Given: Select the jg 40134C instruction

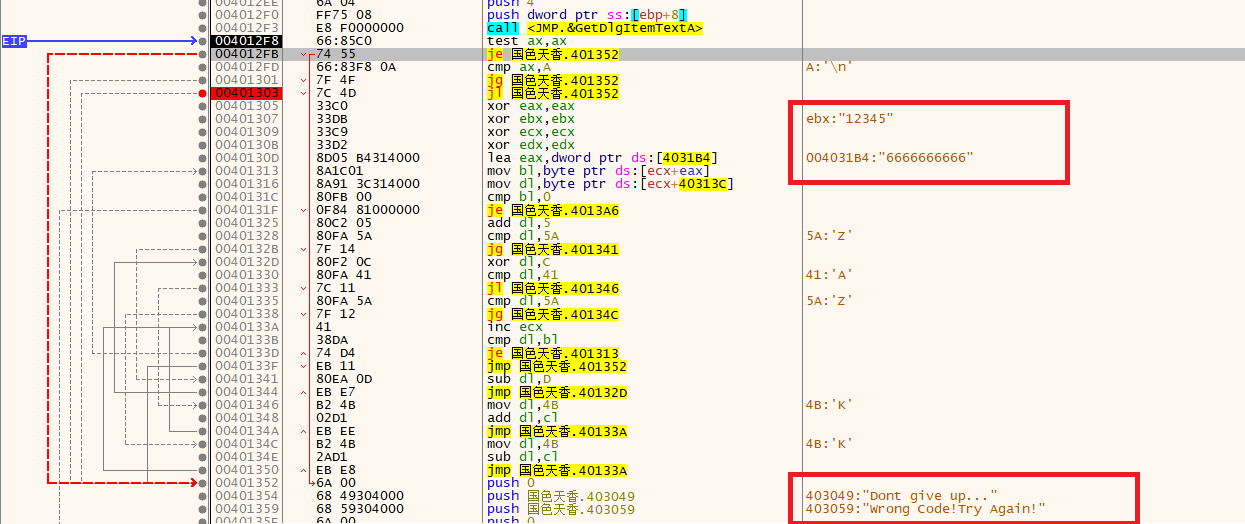Looking at the screenshot, I should point(552,314).
